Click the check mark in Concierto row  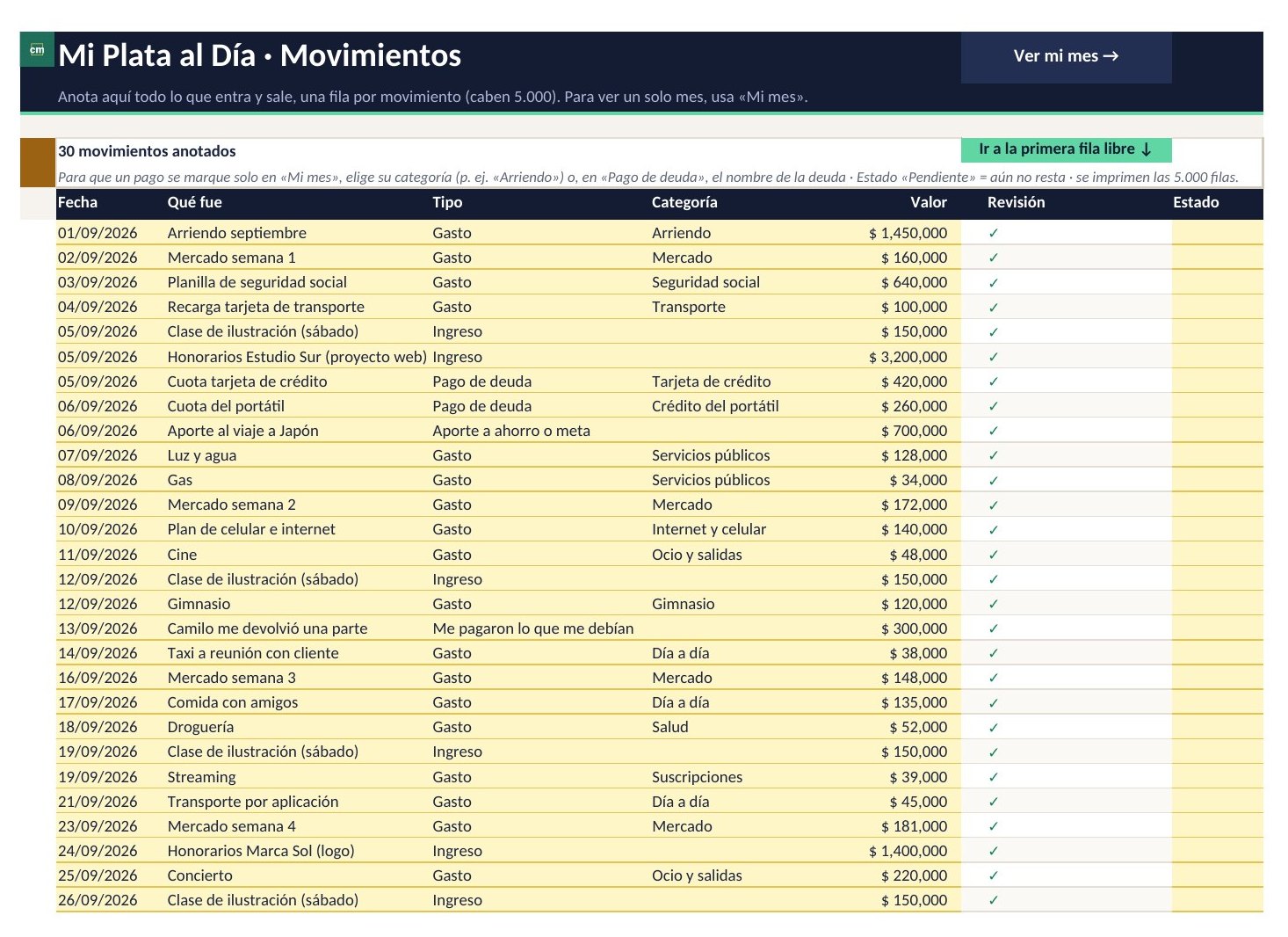tap(994, 875)
